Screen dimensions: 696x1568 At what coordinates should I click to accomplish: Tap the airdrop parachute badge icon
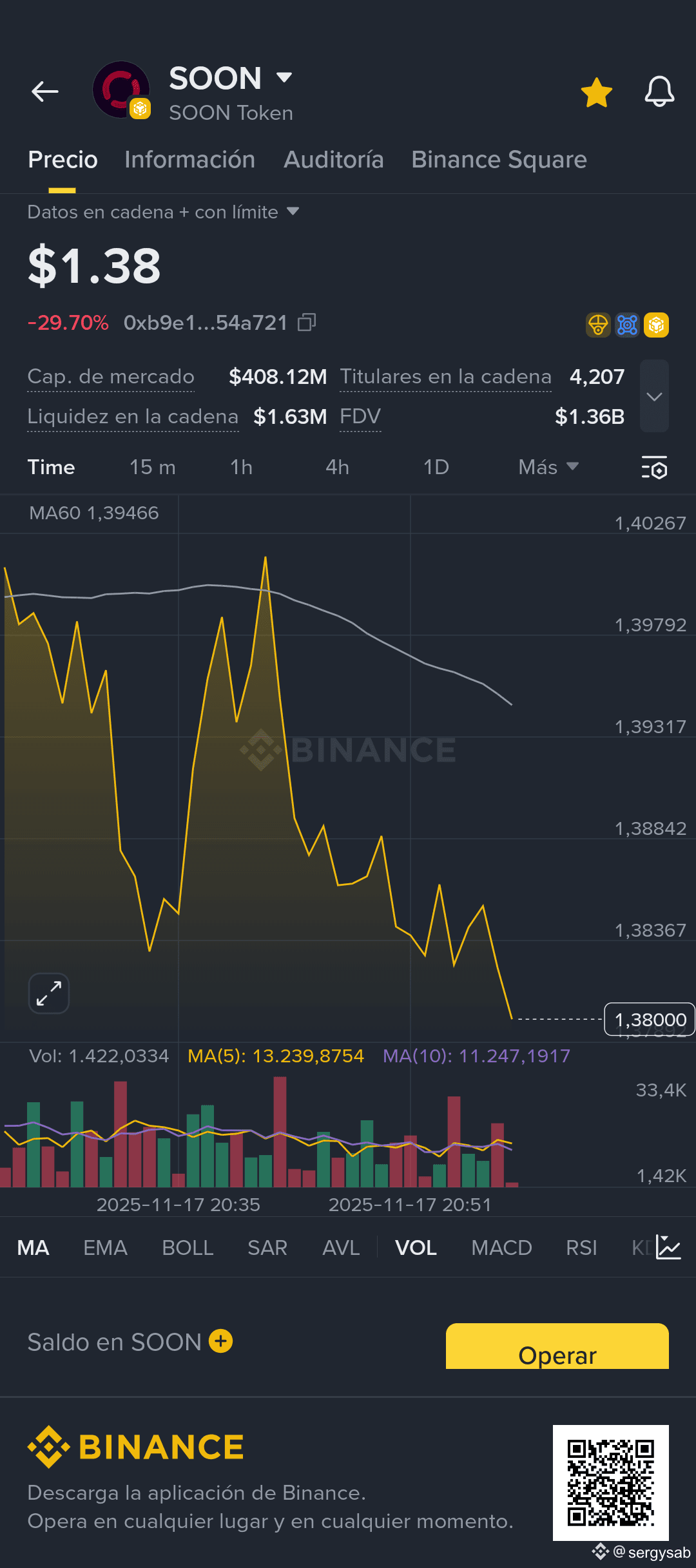pyautogui.click(x=598, y=325)
